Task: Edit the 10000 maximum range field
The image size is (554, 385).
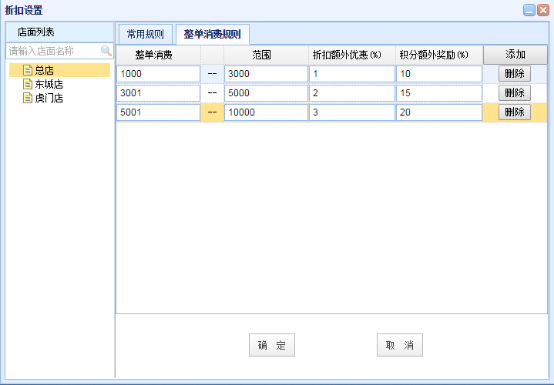Action: [266, 112]
